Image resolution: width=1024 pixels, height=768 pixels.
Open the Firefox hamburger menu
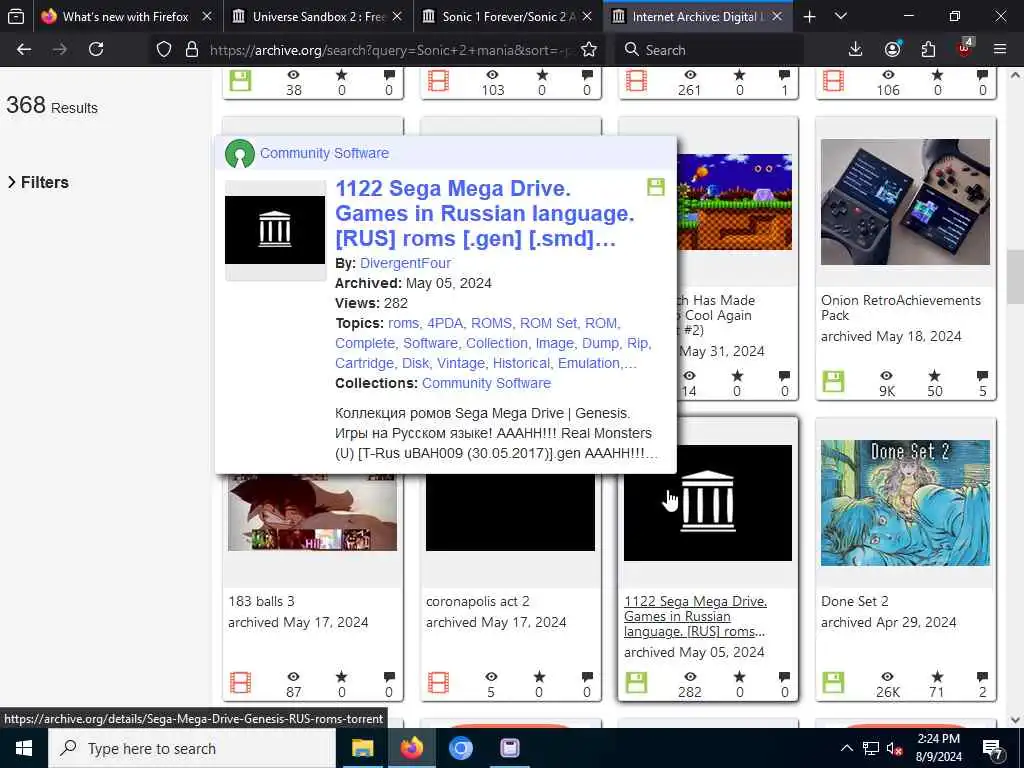point(999,50)
